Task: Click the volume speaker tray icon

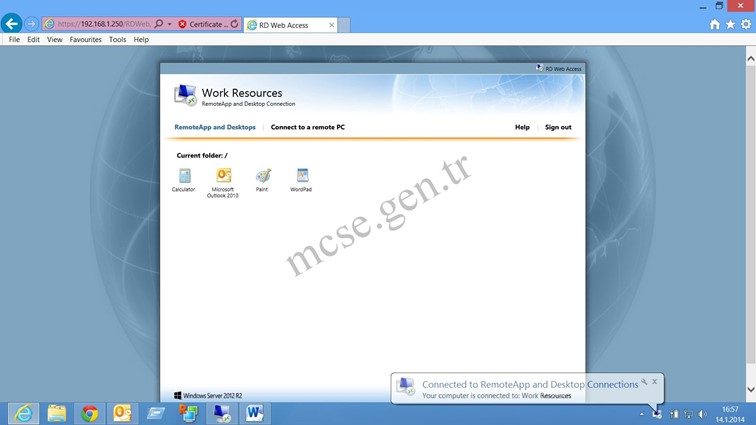Action: [x=703, y=414]
